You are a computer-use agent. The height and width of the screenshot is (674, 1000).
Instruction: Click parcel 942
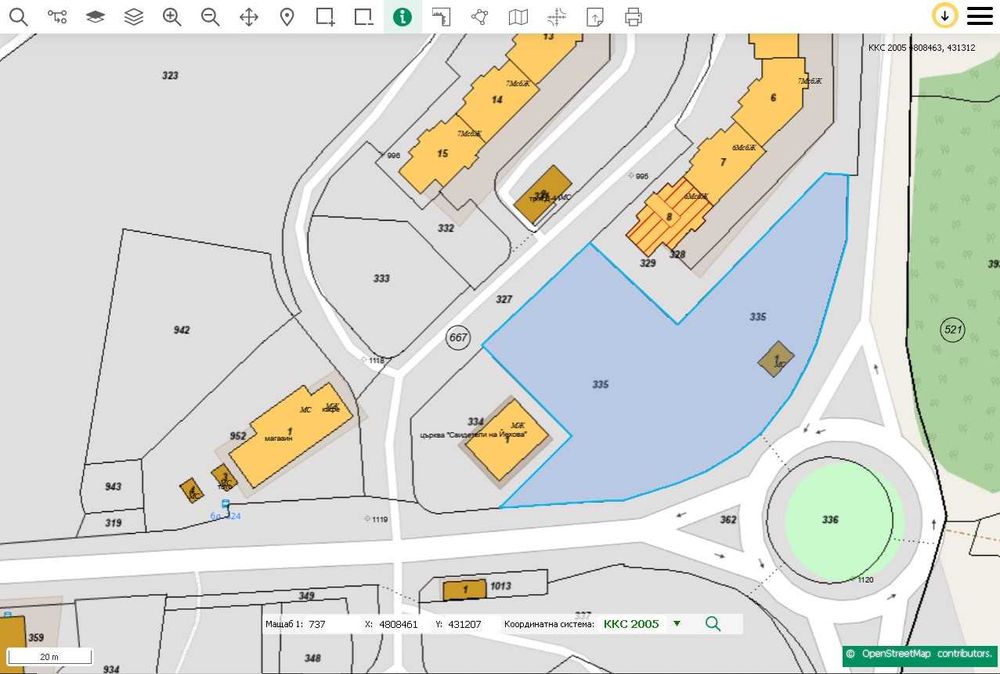click(x=182, y=330)
